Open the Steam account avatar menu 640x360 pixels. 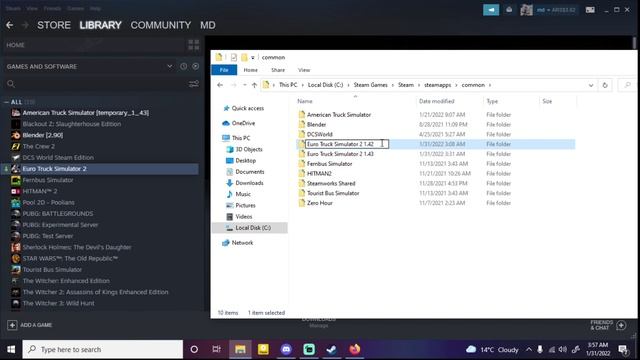point(527,10)
